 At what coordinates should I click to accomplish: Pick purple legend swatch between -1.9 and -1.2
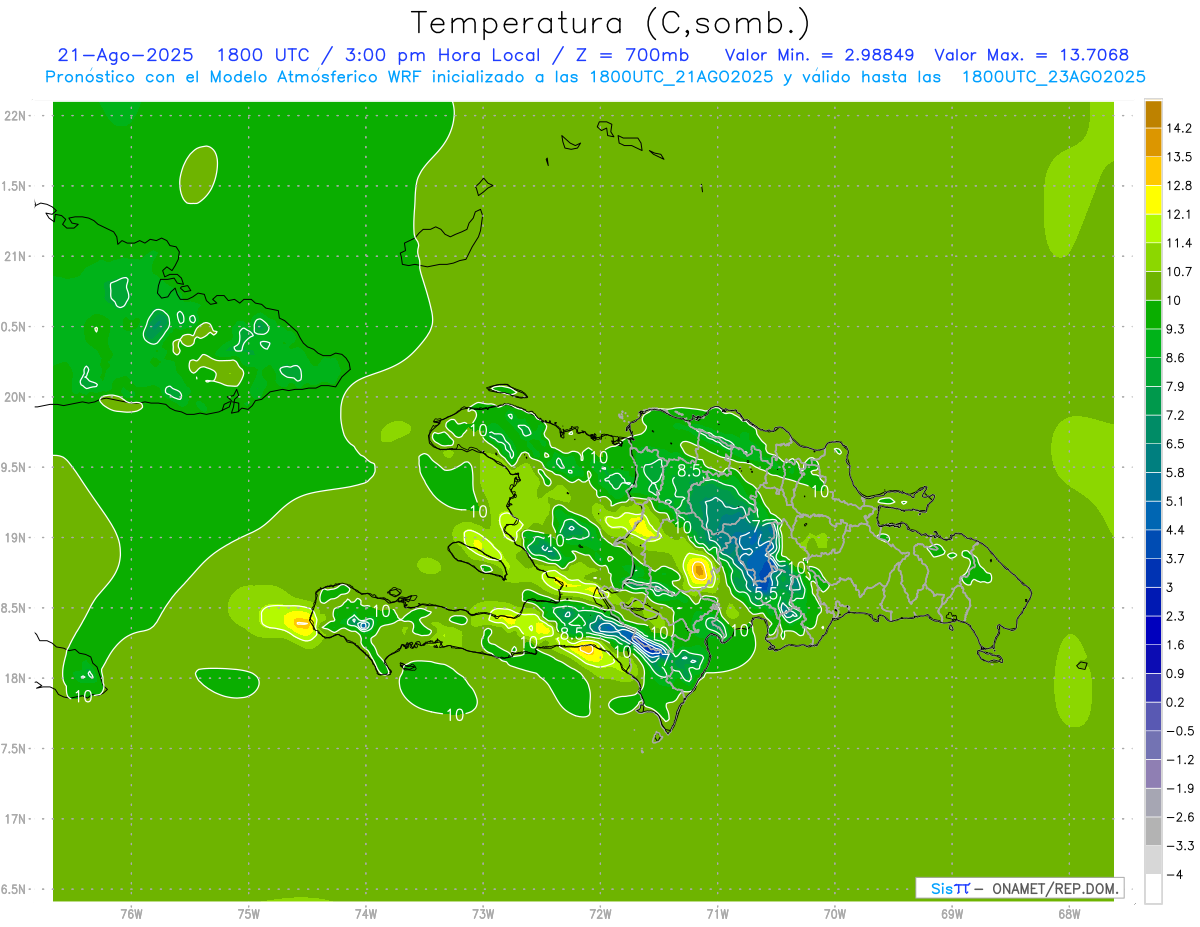point(1153,775)
